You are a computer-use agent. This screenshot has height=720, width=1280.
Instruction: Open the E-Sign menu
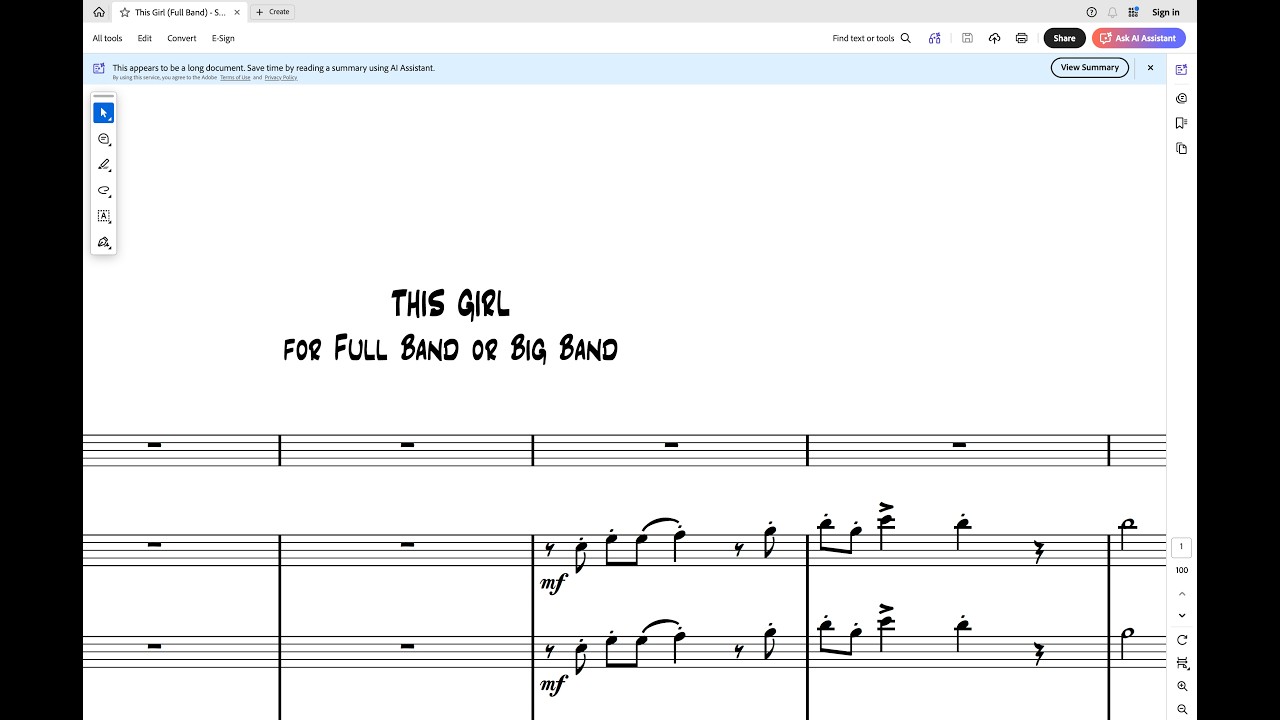[223, 38]
